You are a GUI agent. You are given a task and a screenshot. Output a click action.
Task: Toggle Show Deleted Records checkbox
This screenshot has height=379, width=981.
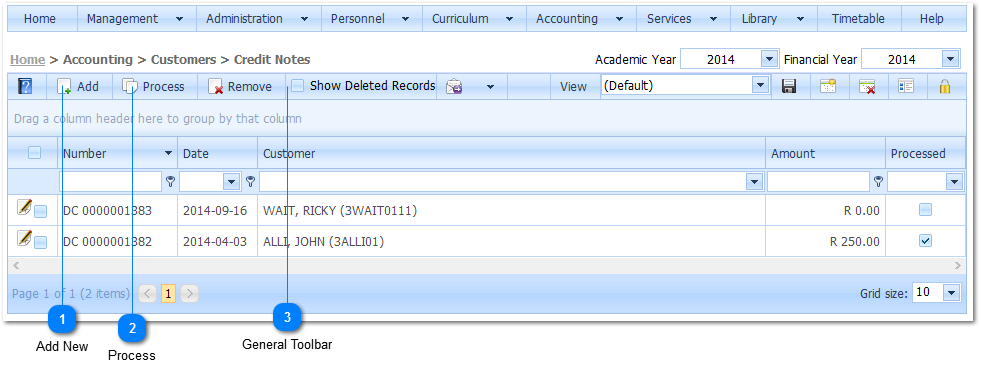(298, 86)
